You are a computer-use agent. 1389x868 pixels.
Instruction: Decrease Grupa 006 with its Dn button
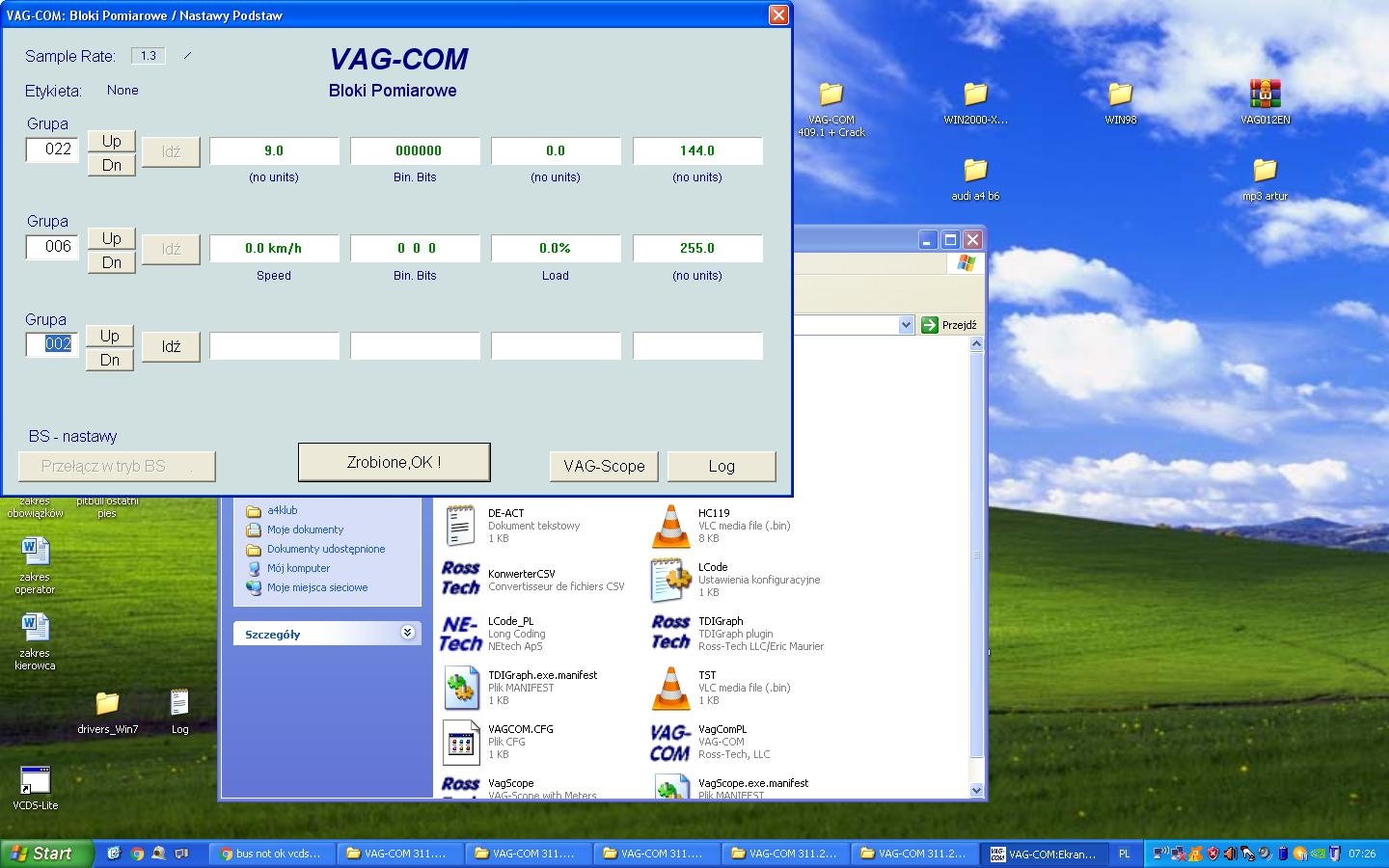click(111, 262)
